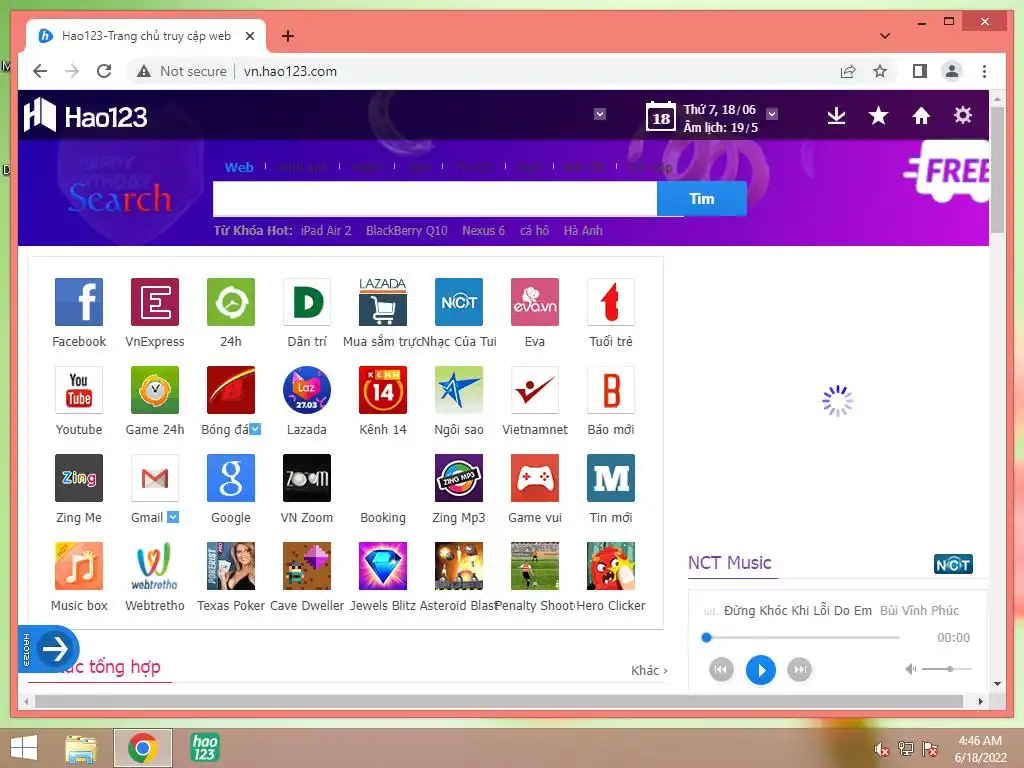
Task: Open the VnExpress shortcut icon
Action: [155, 302]
